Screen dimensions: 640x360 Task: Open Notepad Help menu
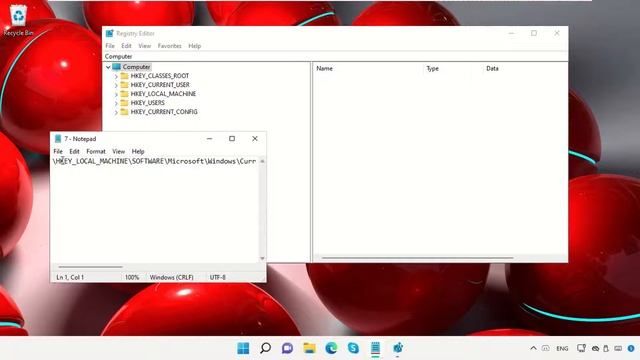tap(138, 151)
